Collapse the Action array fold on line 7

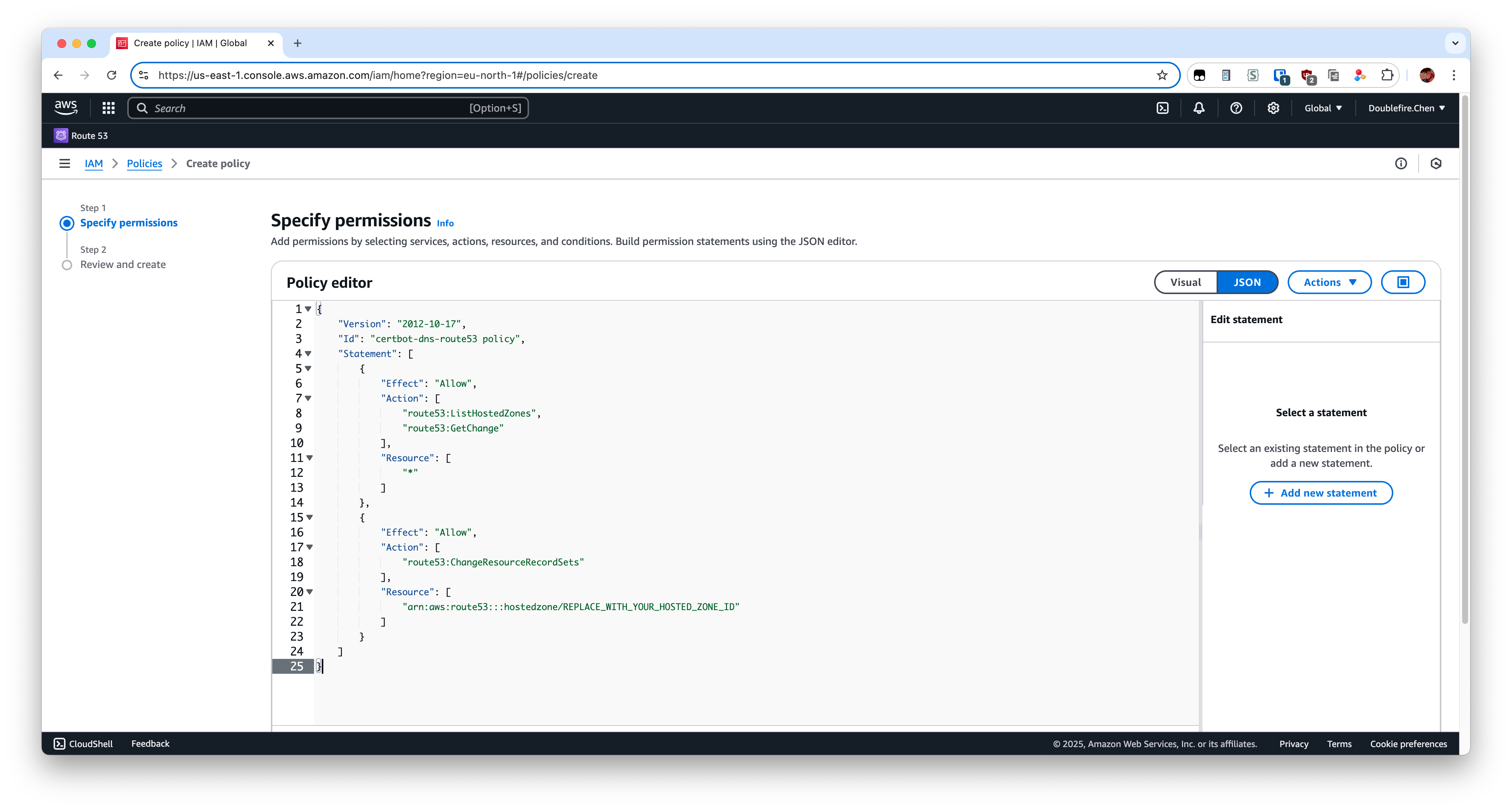[x=308, y=398]
